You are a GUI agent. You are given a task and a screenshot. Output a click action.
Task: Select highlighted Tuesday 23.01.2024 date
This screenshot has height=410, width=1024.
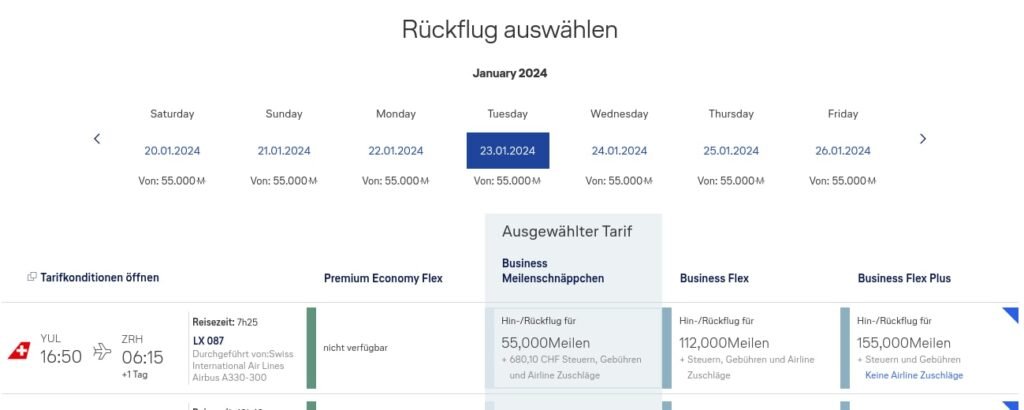(508, 151)
